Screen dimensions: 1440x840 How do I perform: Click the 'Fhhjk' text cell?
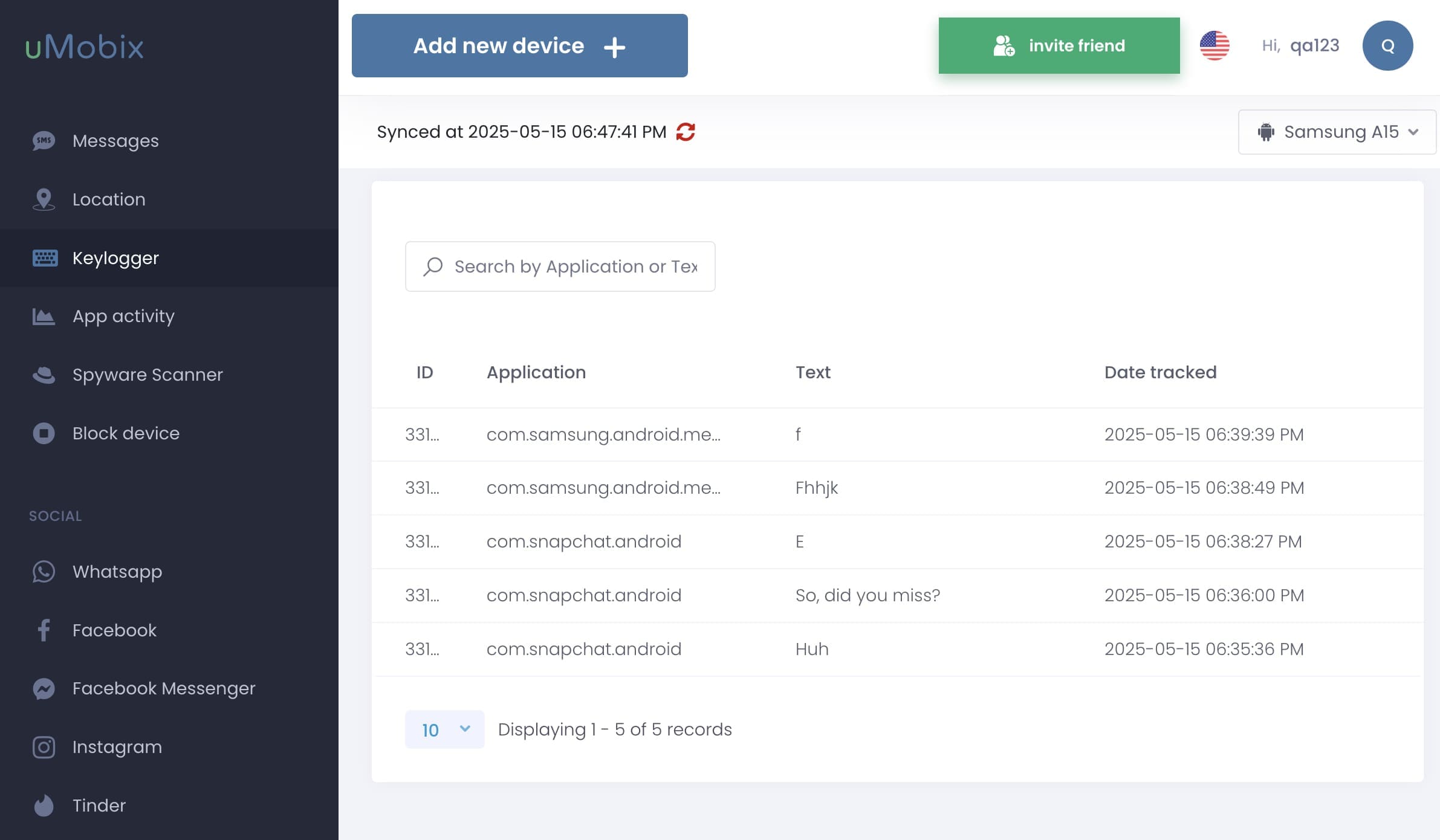(x=817, y=488)
